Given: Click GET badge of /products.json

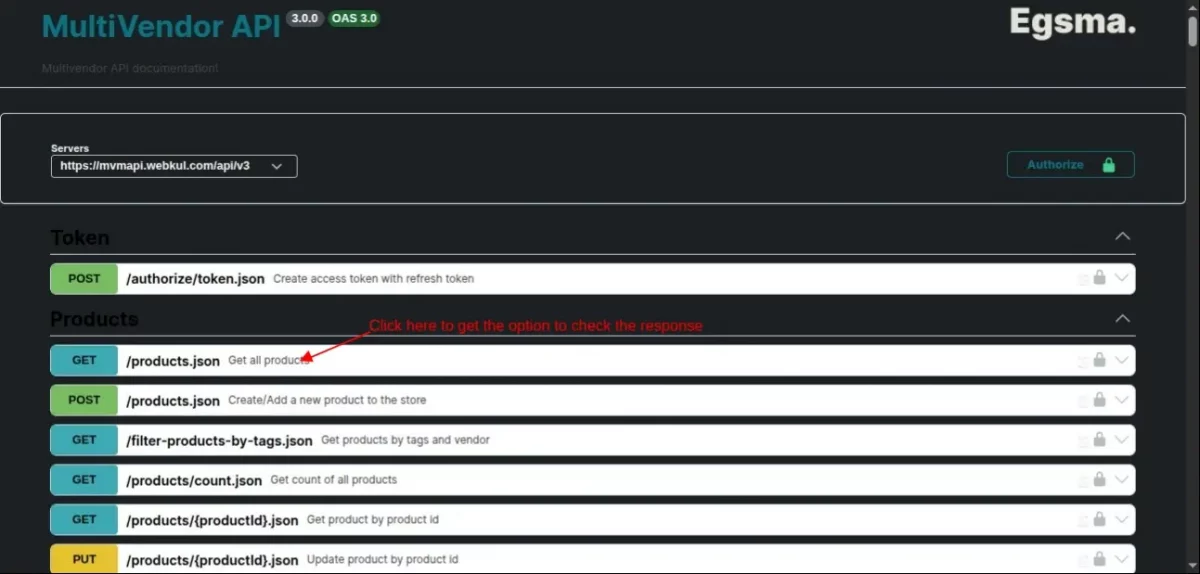Looking at the screenshot, I should [x=84, y=360].
